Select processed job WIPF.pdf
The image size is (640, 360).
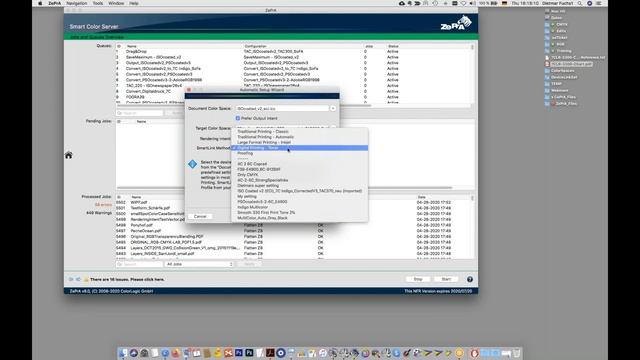[293, 202]
